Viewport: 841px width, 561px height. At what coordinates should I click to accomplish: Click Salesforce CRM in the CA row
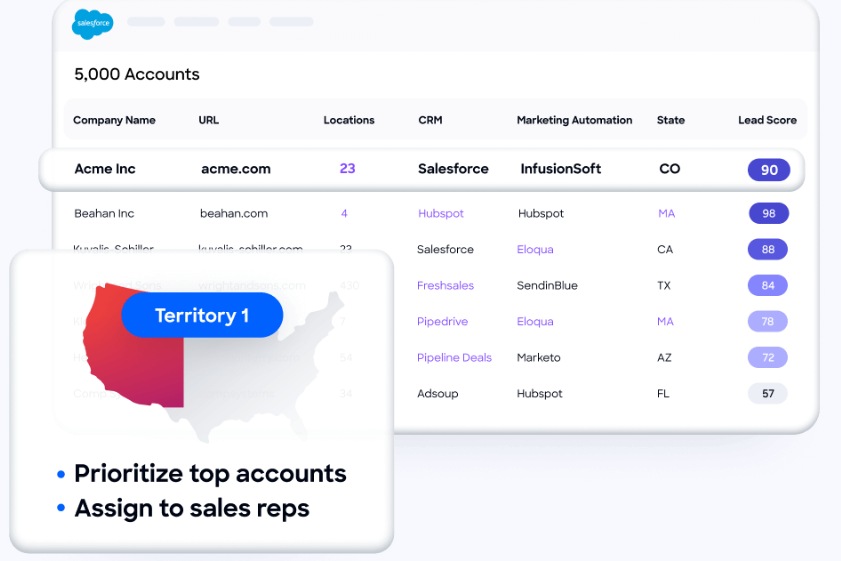(445, 249)
